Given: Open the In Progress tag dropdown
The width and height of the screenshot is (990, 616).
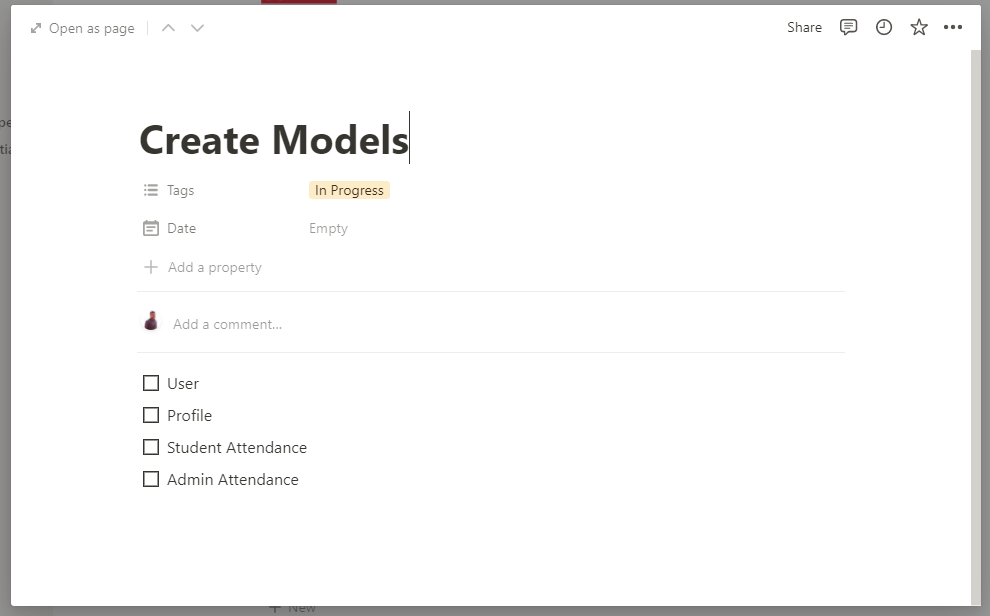Looking at the screenshot, I should tap(349, 190).
